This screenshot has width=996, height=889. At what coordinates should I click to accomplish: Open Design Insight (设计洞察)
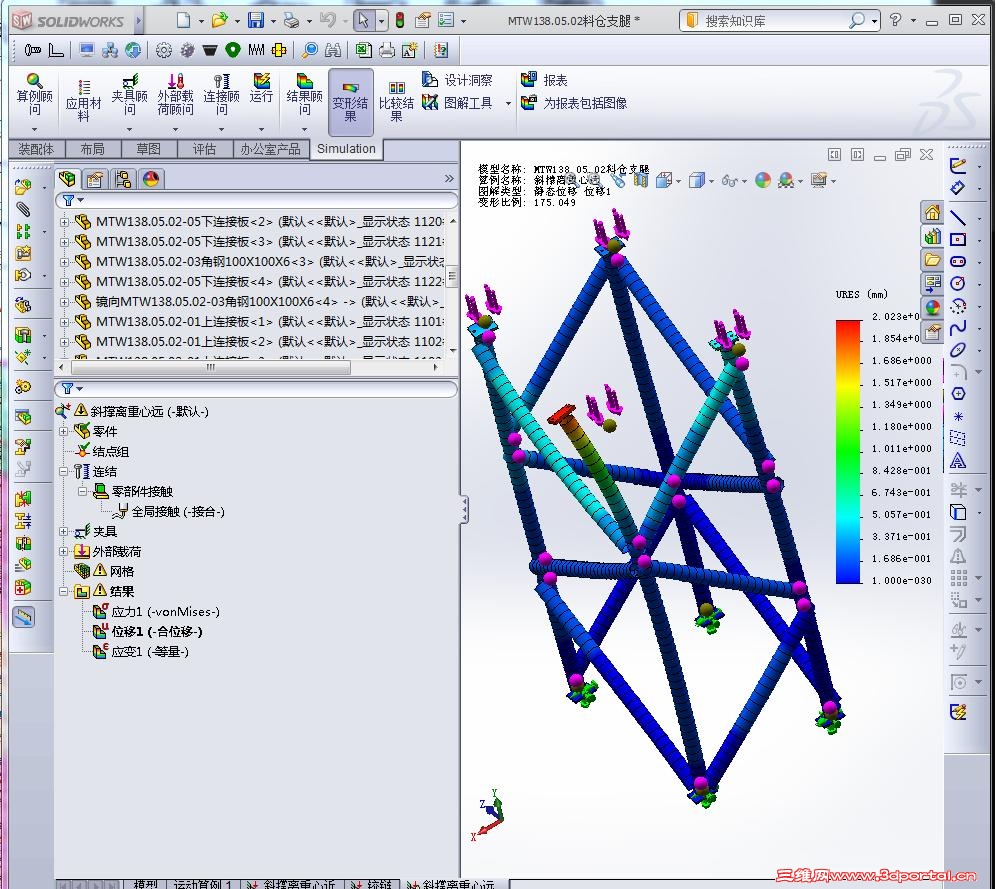pyautogui.click(x=457, y=80)
